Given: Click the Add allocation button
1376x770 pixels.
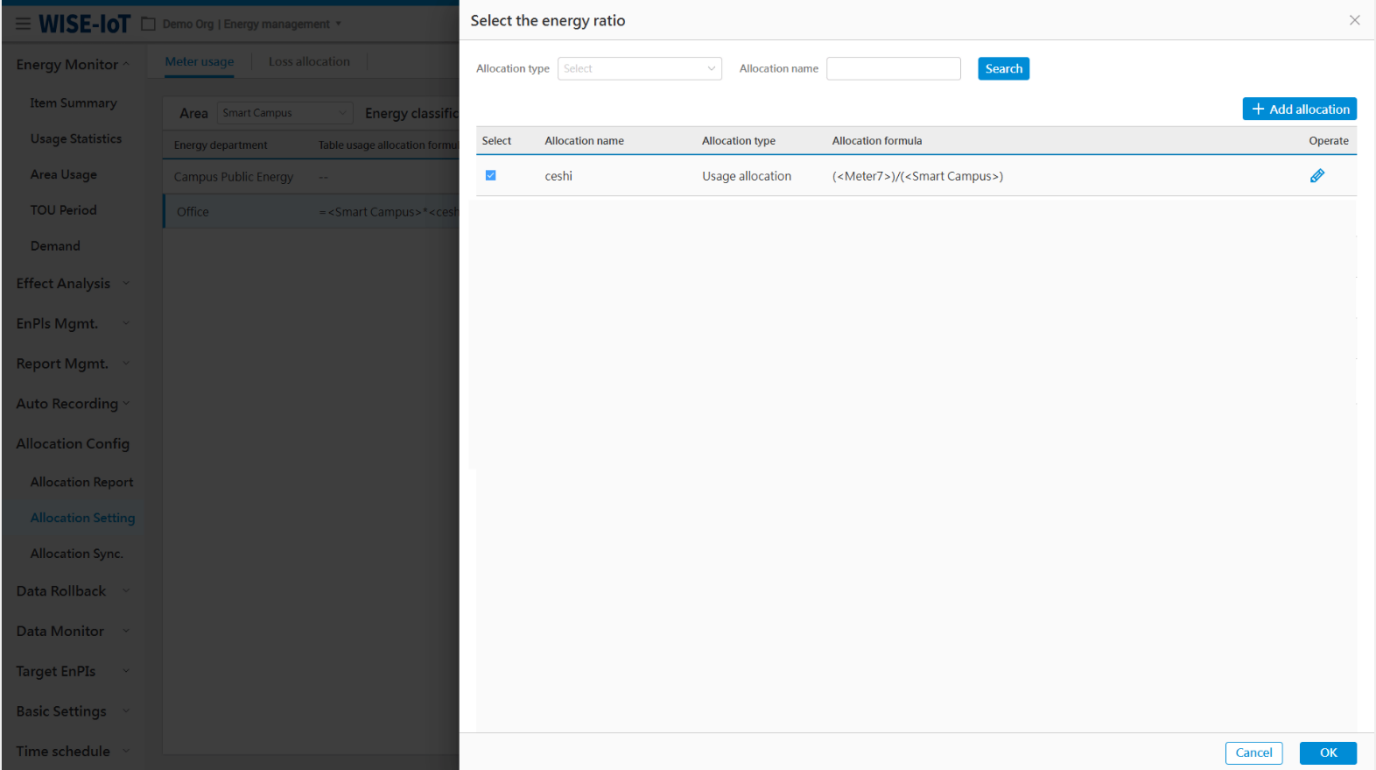Looking at the screenshot, I should click(x=1299, y=109).
